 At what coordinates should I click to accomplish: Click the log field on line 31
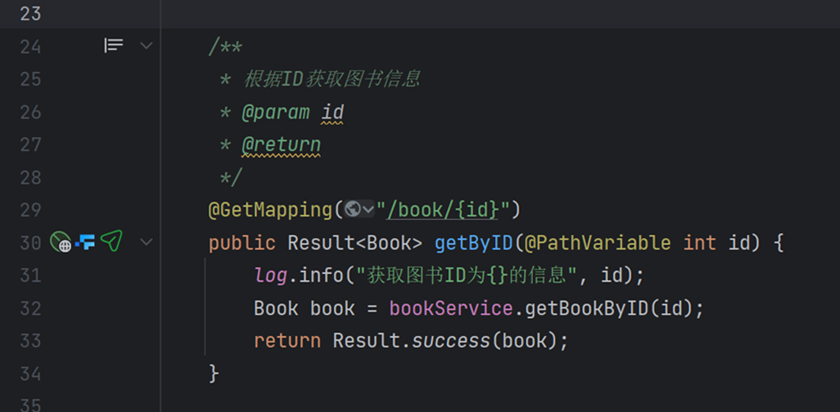tap(271, 276)
